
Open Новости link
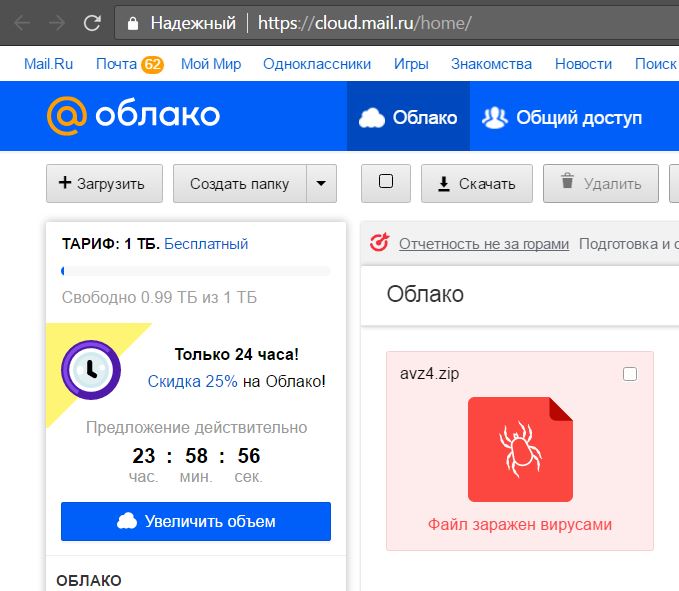[x=583, y=64]
